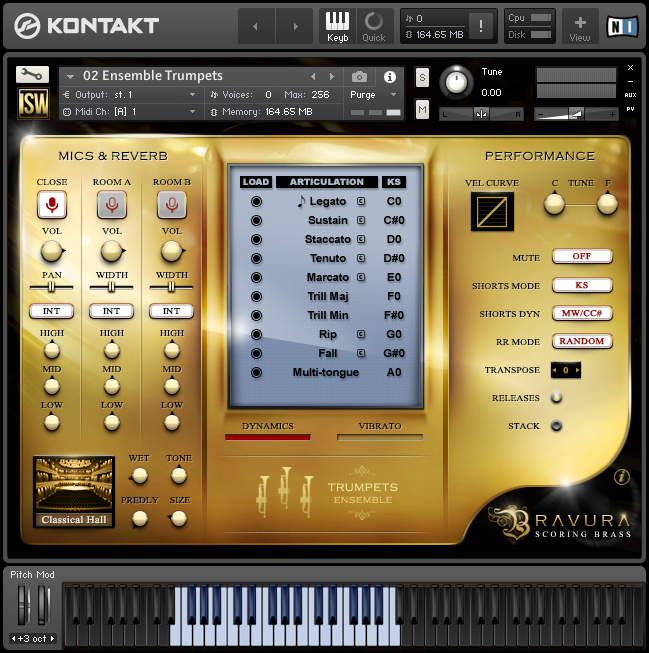This screenshot has height=653, width=649.
Task: Toggle the Close microphone button
Action: pos(52,204)
